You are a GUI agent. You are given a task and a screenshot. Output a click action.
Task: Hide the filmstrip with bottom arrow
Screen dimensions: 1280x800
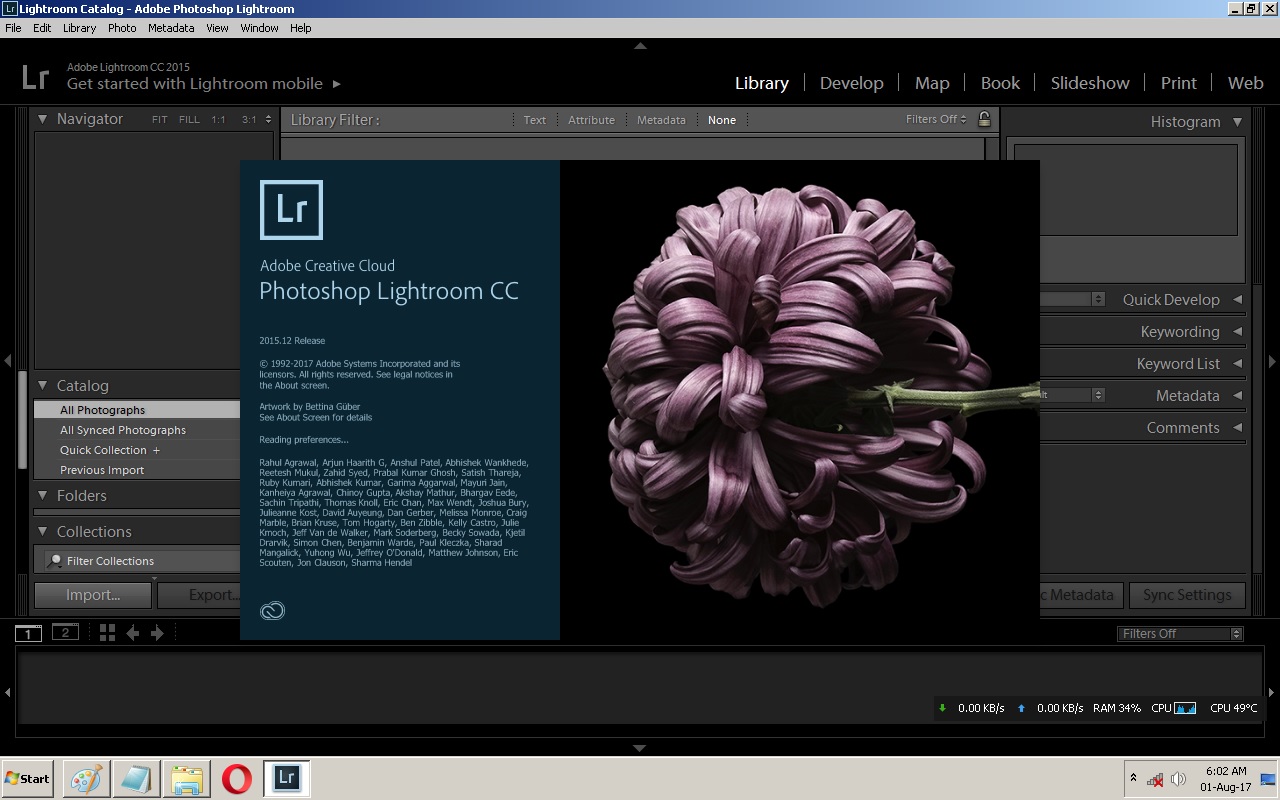point(640,748)
